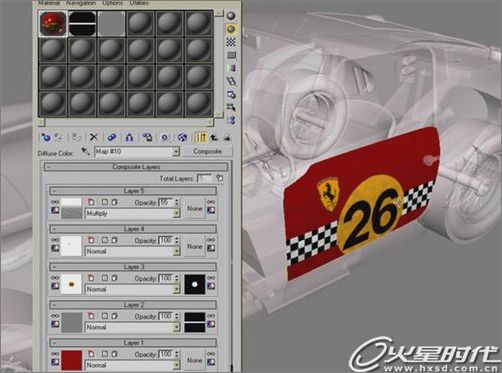
Task: Click the add layer icon beside Total Layers
Action: (x=219, y=178)
